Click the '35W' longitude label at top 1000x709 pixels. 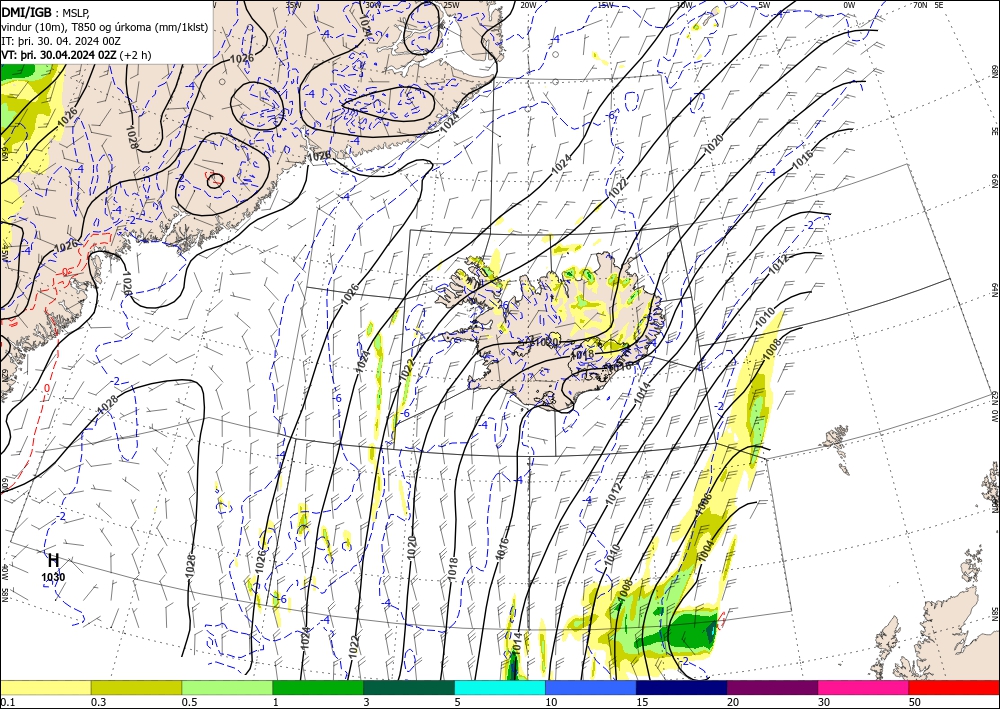(293, 5)
